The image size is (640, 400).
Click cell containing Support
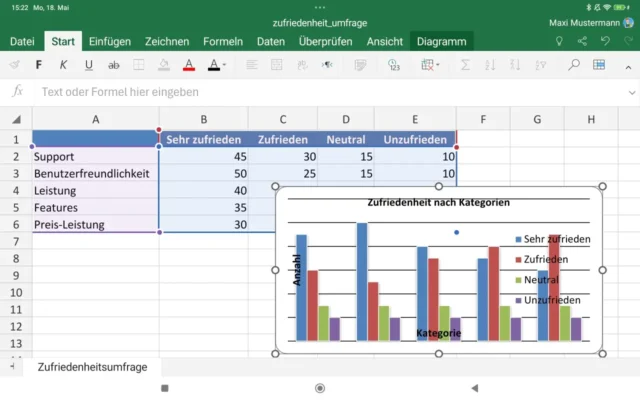[96, 157]
